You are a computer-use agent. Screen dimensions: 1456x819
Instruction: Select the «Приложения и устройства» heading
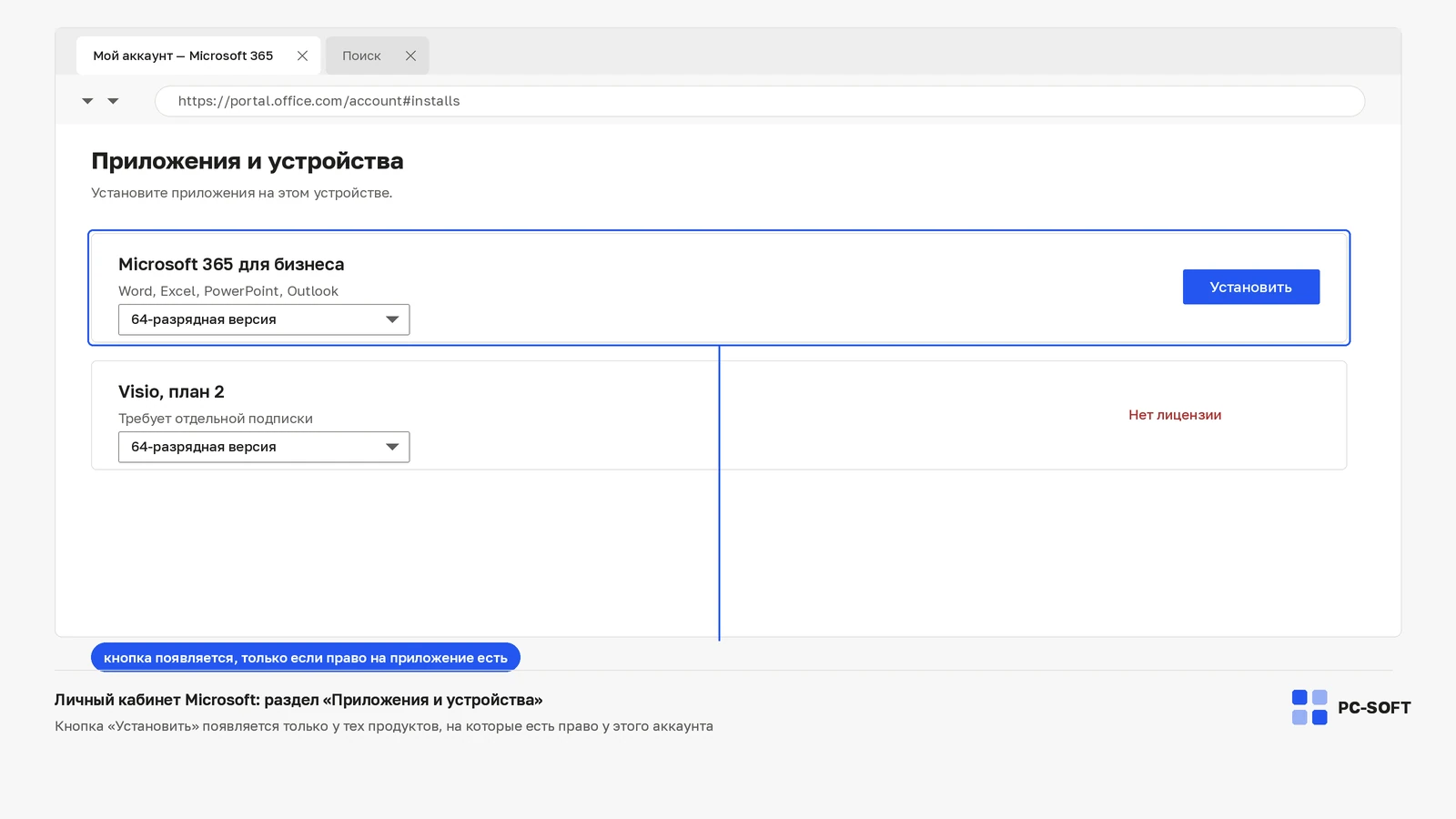click(x=248, y=161)
